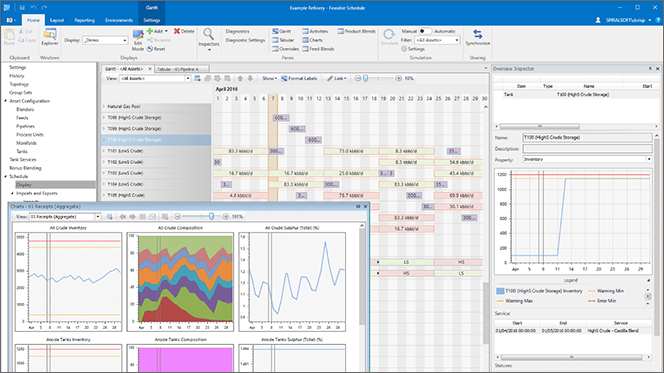Select Topology in the navigation tree

[19, 84]
